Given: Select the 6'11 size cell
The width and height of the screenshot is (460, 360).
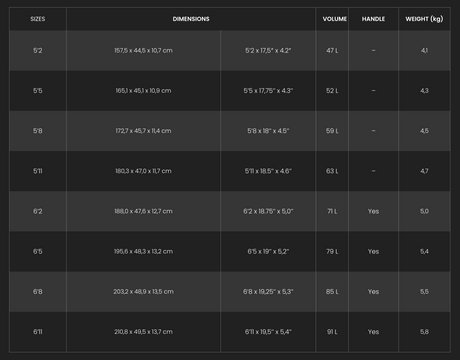Looking at the screenshot, I should click(x=38, y=332).
